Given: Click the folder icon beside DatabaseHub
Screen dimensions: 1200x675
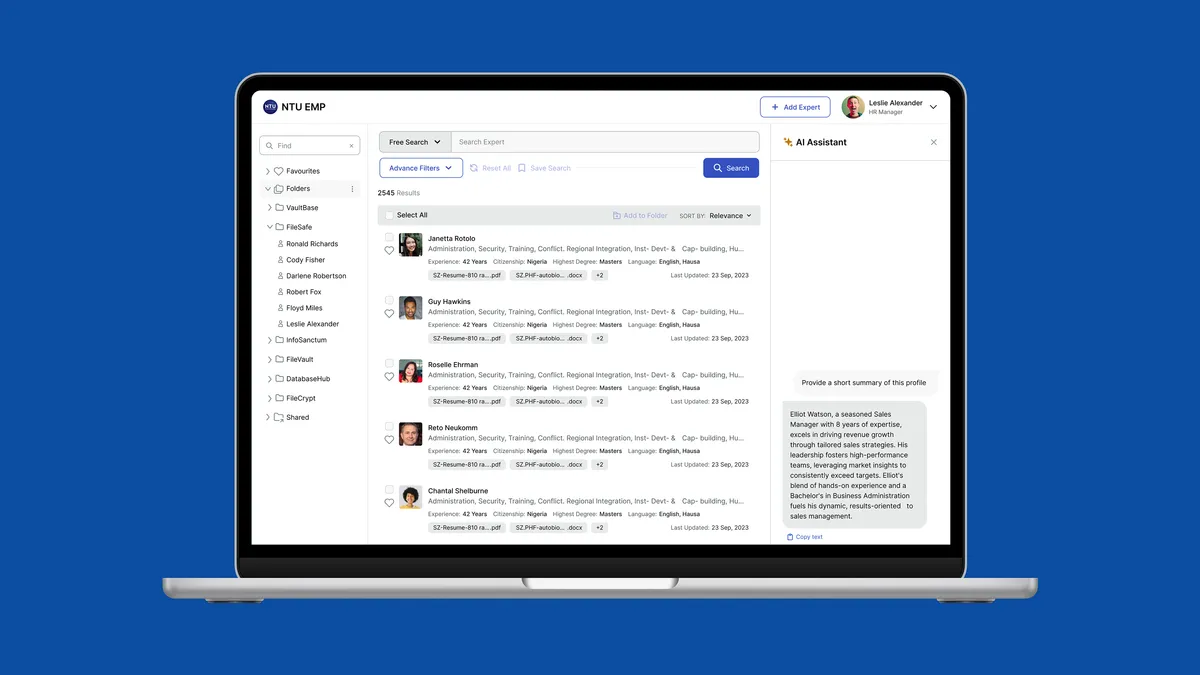Looking at the screenshot, I should 279,379.
